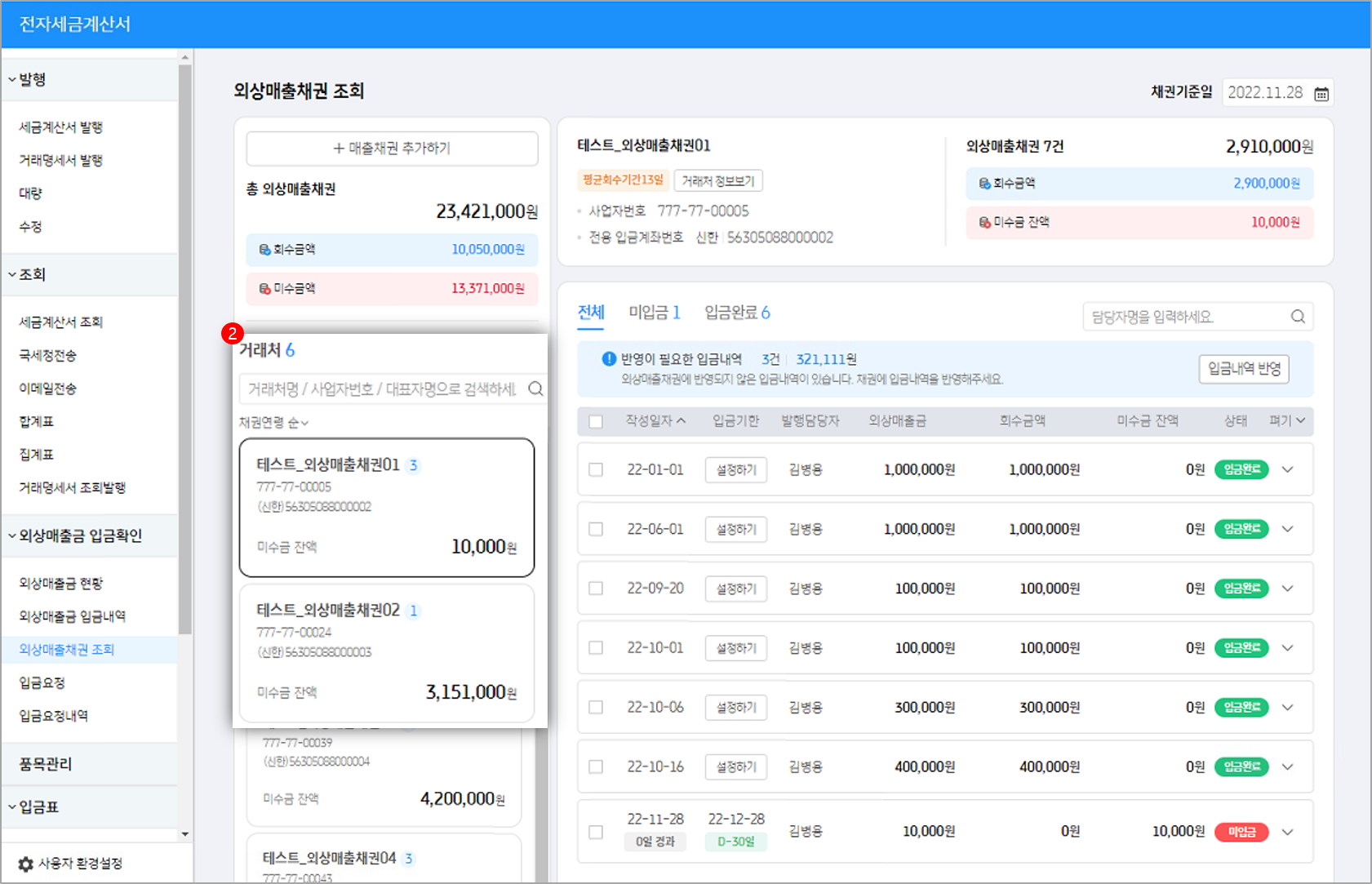Check the row dated 22-06-01

596,530
